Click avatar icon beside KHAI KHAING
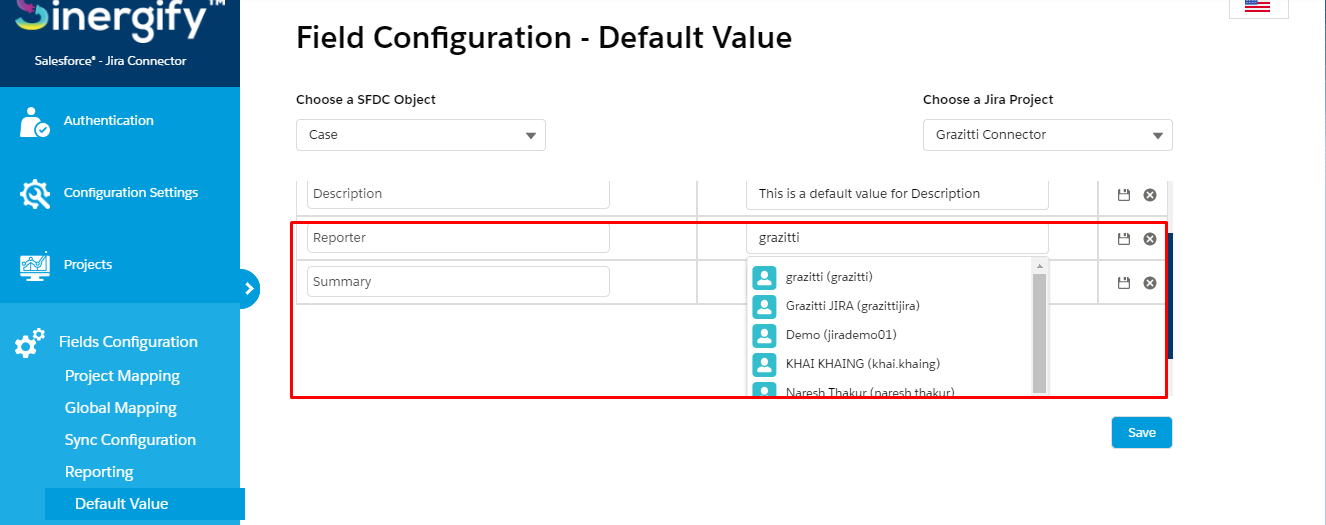This screenshot has width=1326, height=525. point(764,364)
